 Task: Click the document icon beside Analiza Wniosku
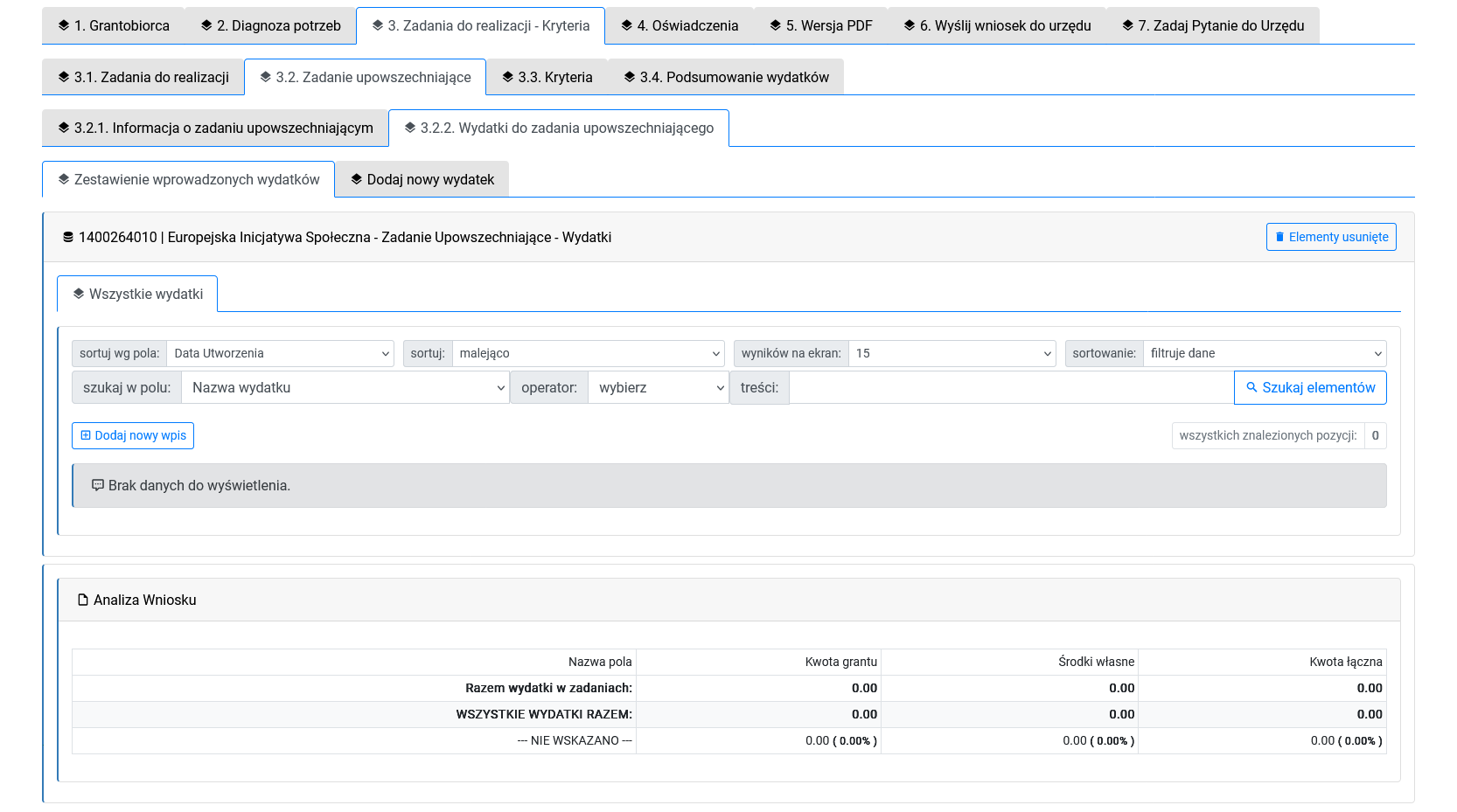point(83,600)
